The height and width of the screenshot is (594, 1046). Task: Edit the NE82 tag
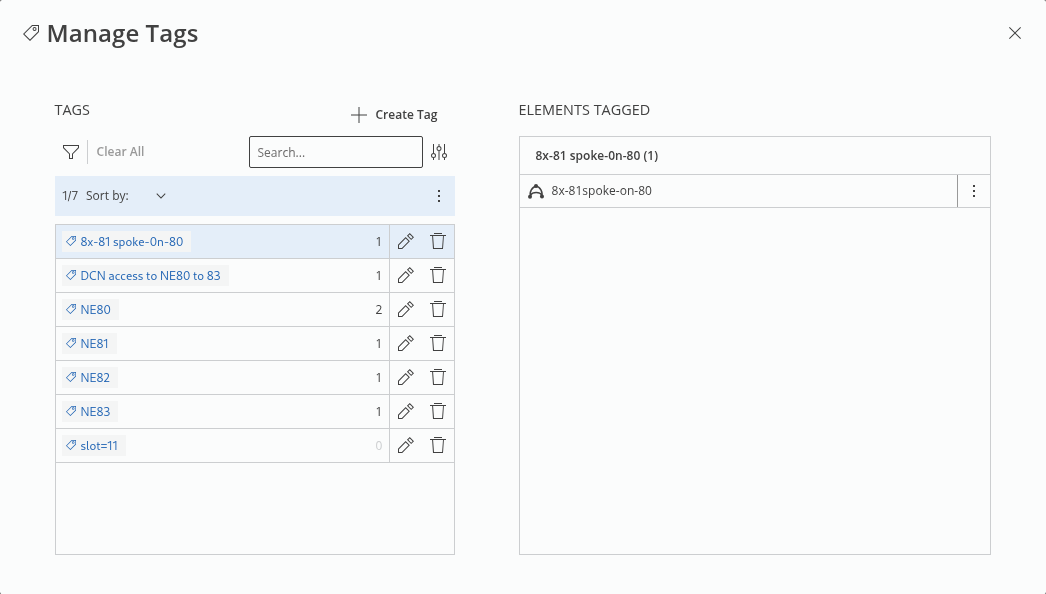pos(405,378)
